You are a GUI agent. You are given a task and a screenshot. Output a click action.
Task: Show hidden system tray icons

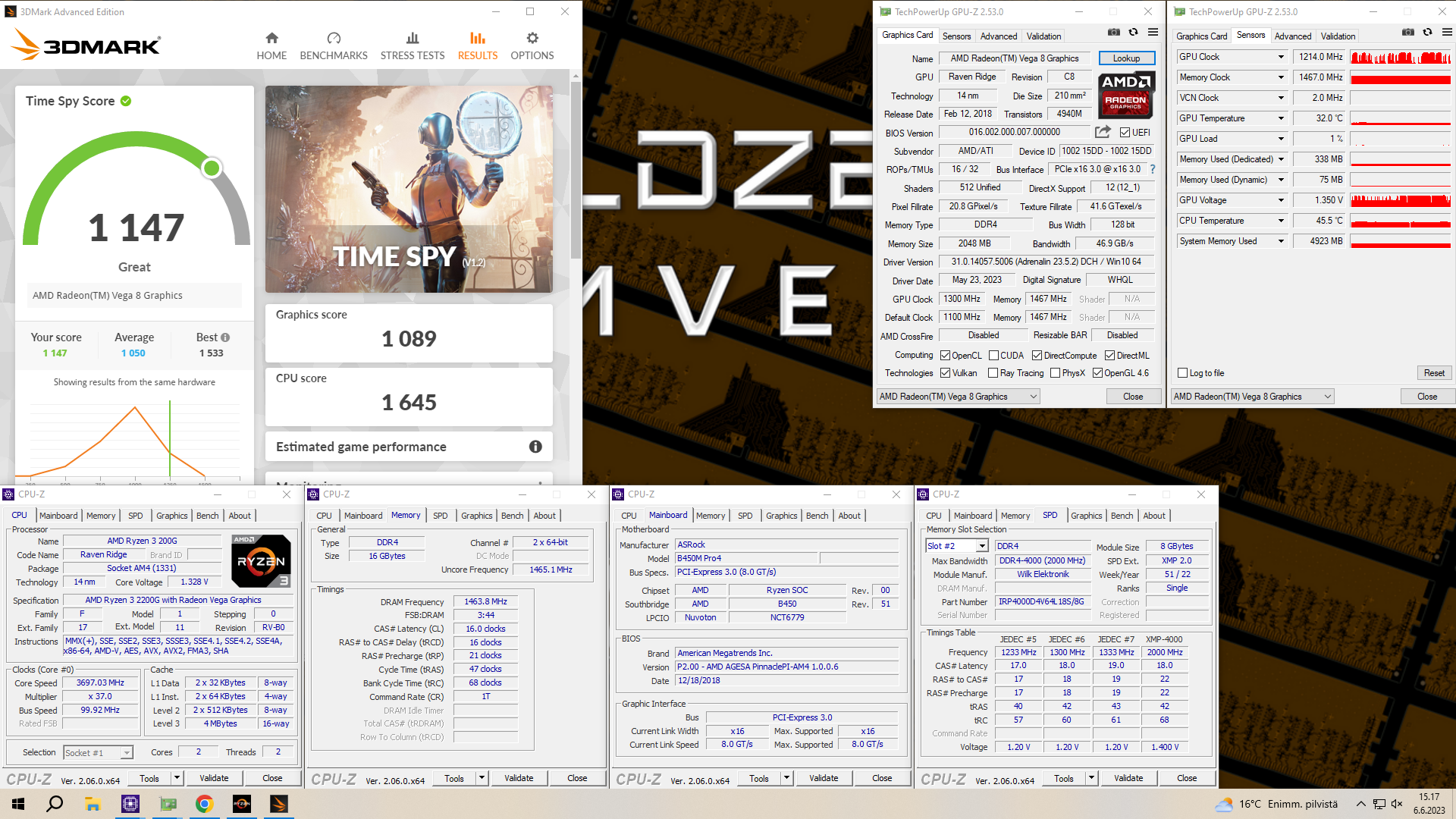[x=1360, y=804]
